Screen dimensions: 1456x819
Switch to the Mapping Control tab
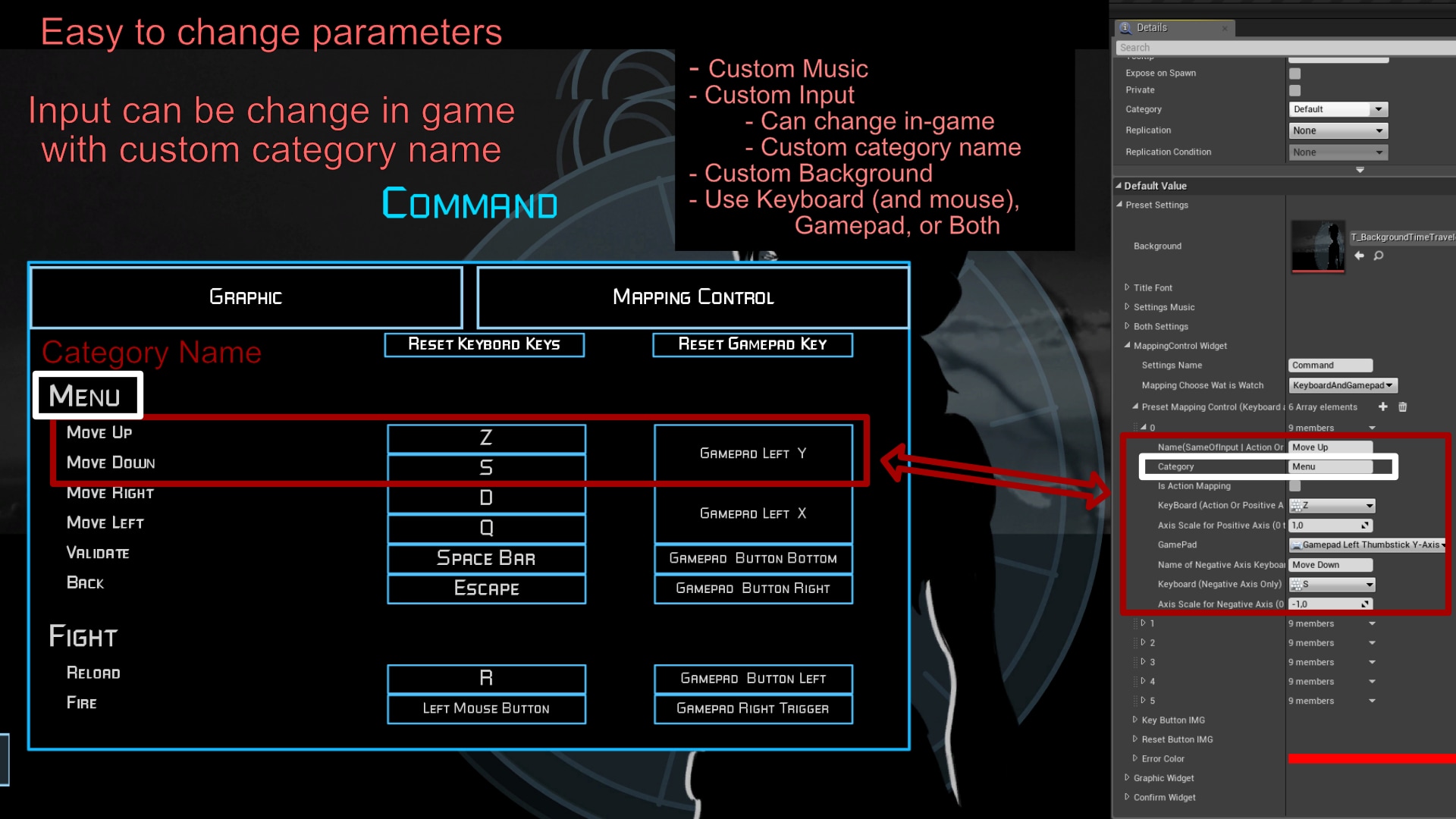pos(692,297)
